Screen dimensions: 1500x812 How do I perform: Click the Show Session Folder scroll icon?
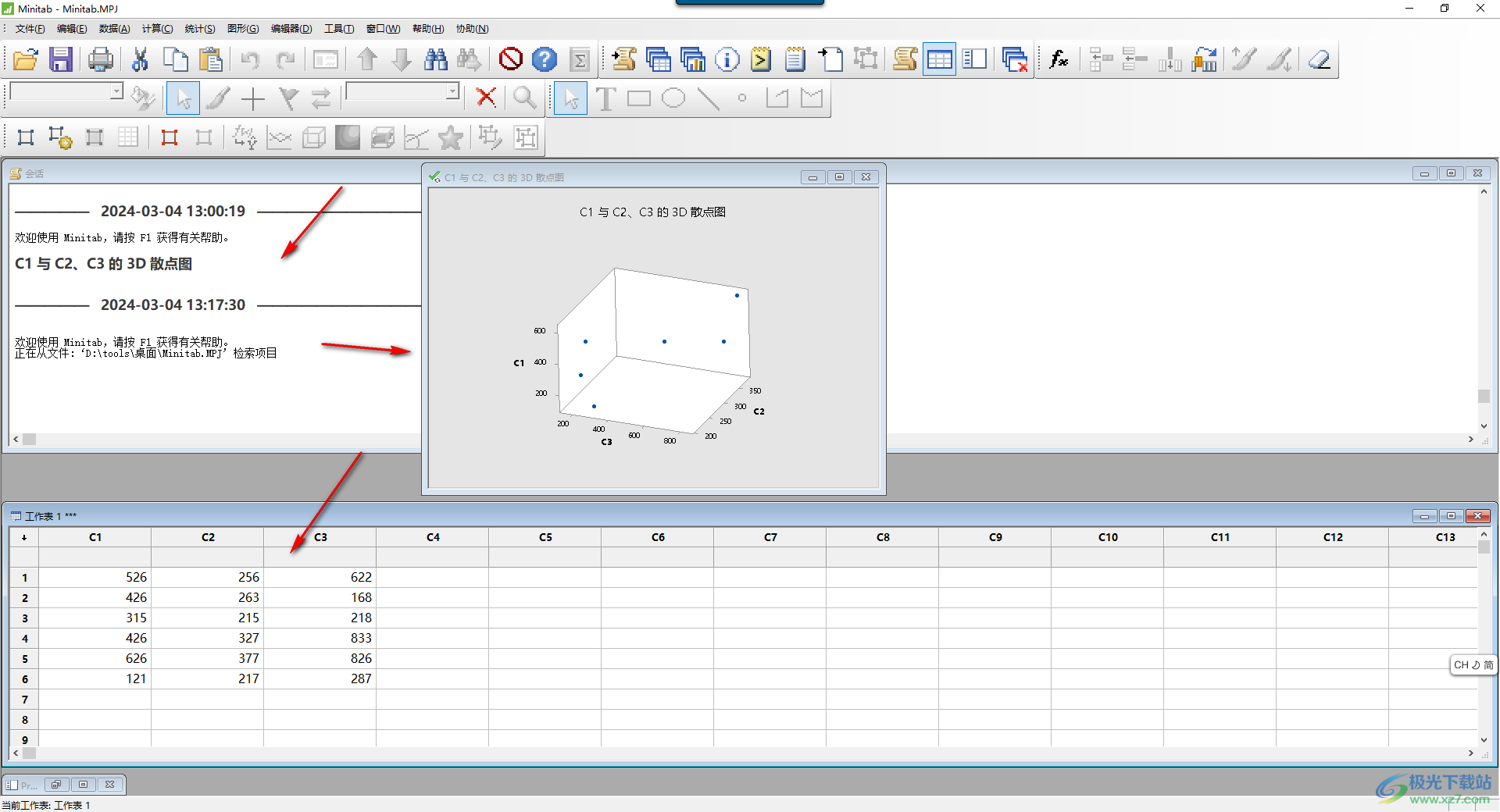click(624, 59)
